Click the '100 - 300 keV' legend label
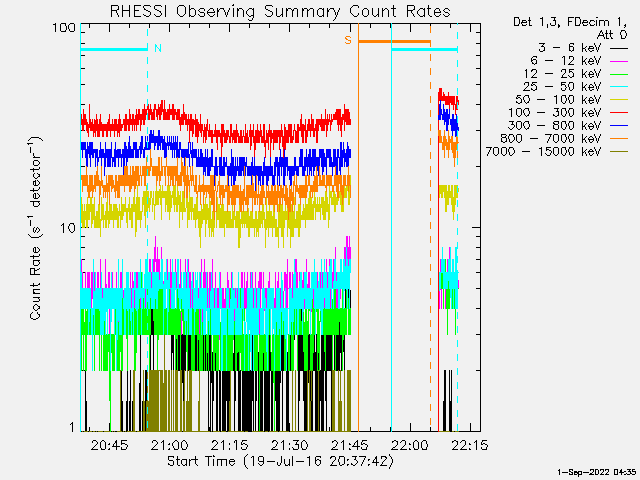The height and width of the screenshot is (480, 640). [x=555, y=113]
